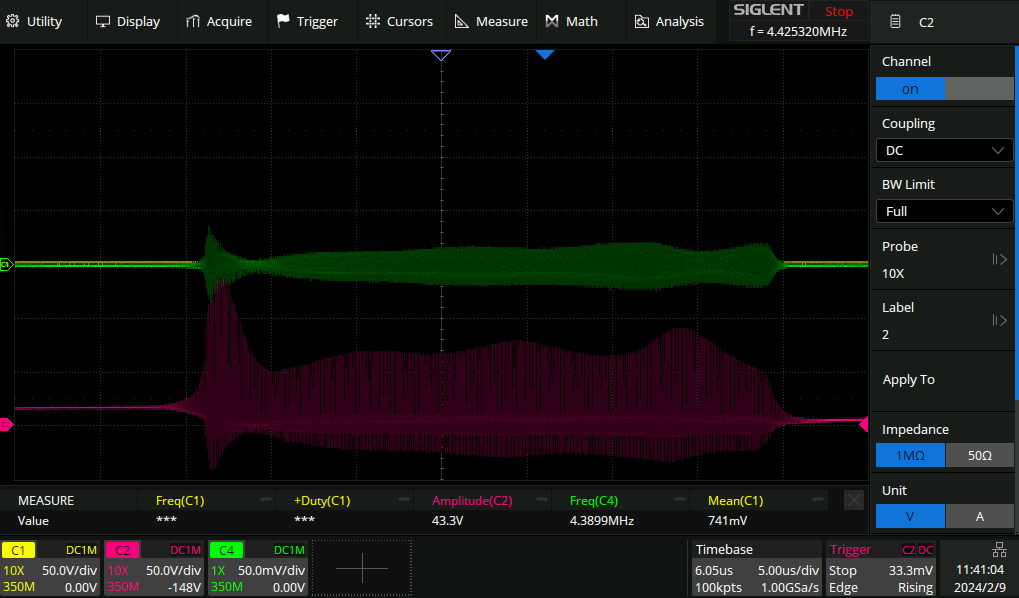
Task: Switch unit to A (amps)
Action: tap(980, 517)
